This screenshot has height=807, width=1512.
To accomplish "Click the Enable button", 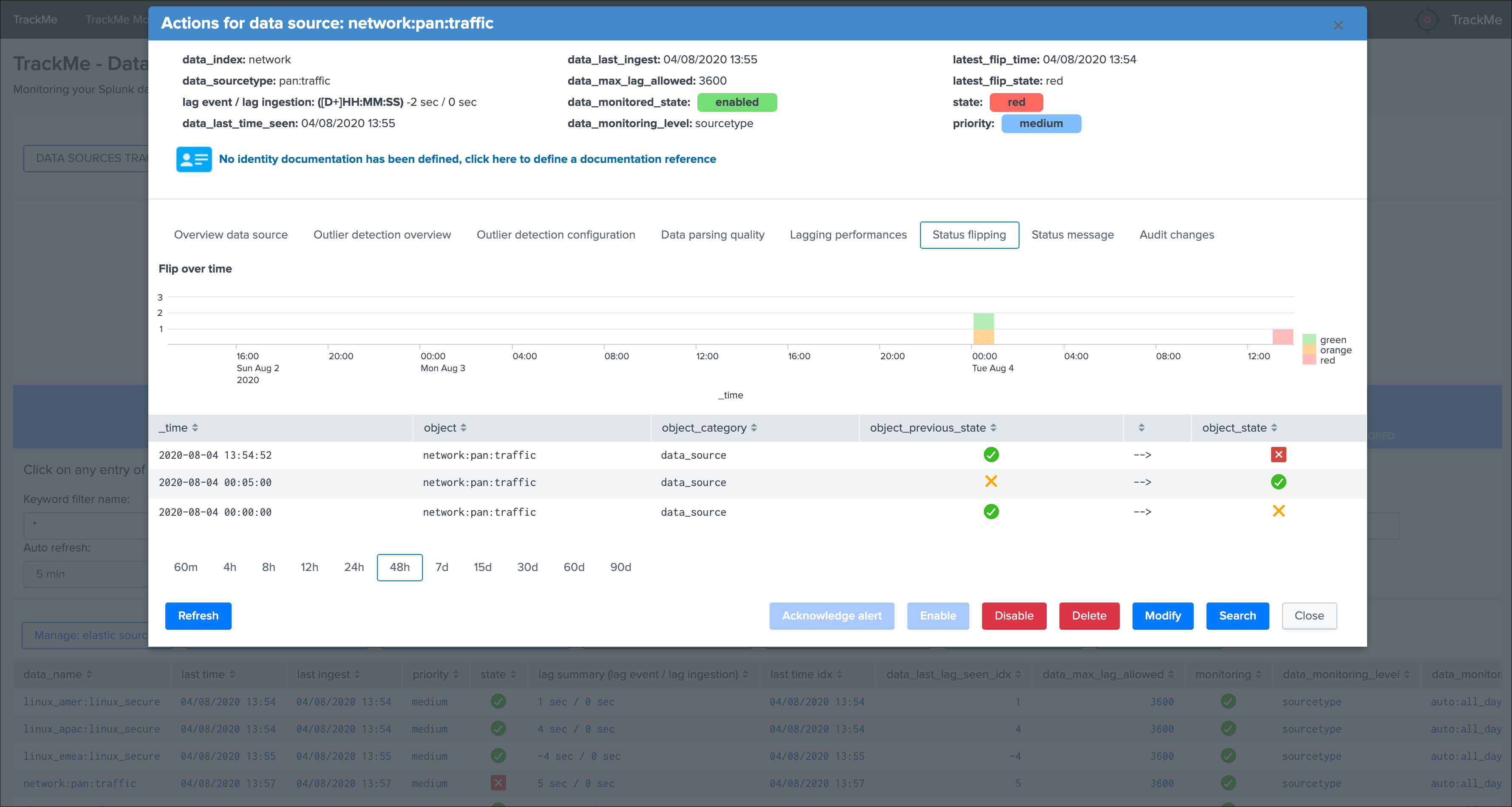I will pos(938,616).
